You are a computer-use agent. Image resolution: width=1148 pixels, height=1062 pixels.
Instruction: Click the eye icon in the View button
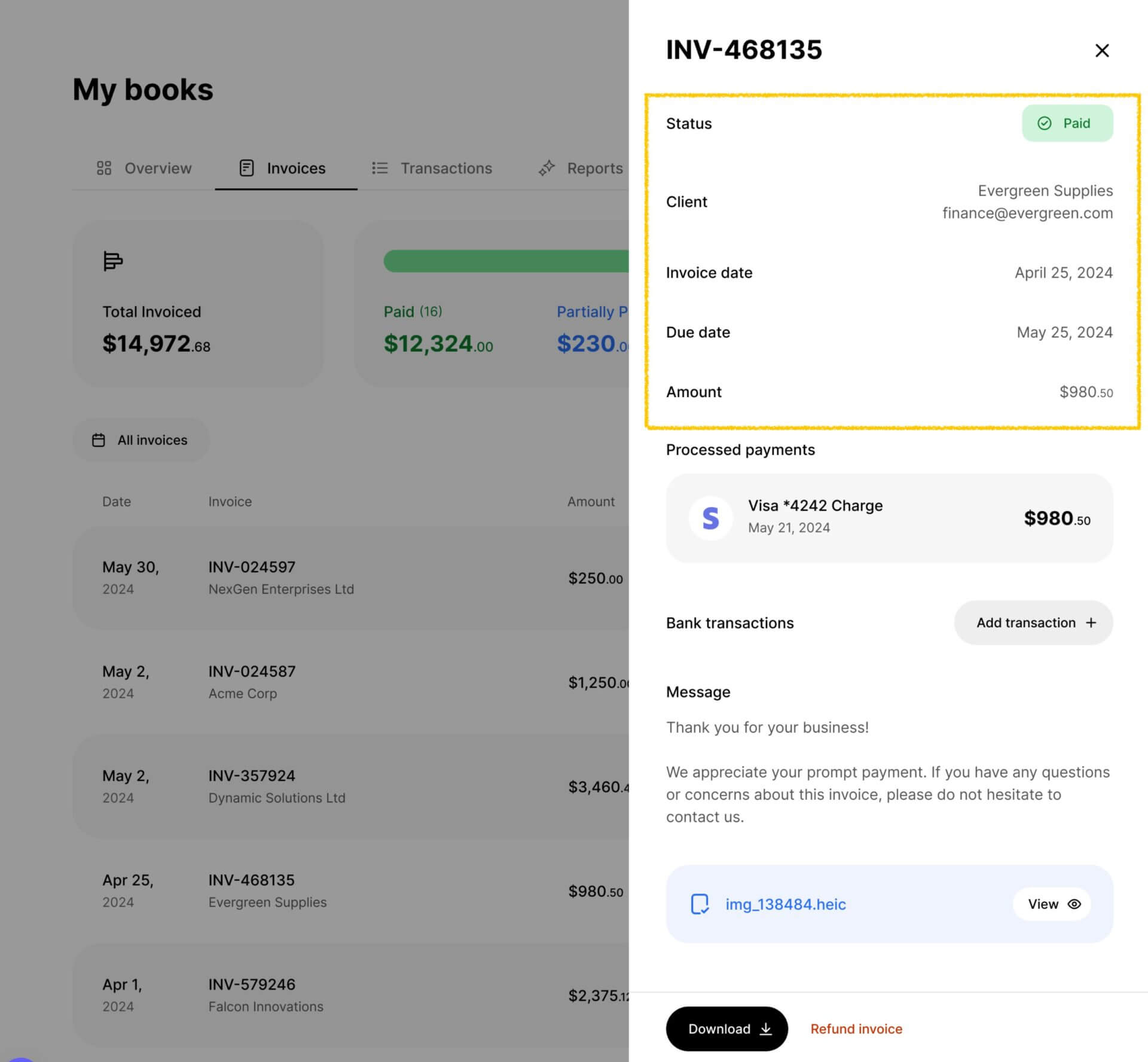pyautogui.click(x=1074, y=904)
